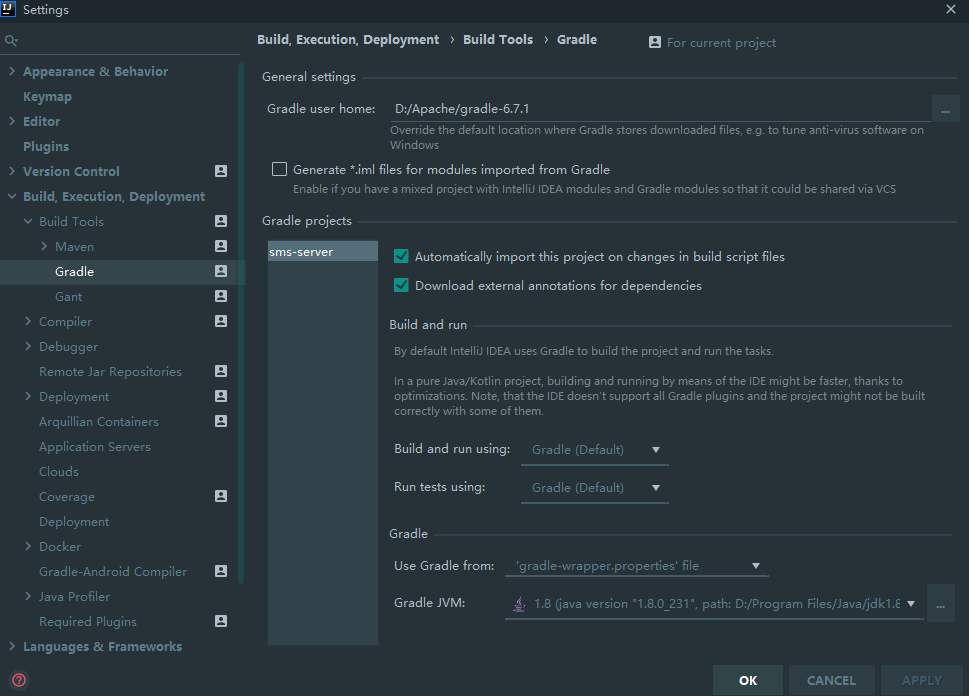Click the Java icon in Gradle JVM field
This screenshot has height=696, width=969.
pyautogui.click(x=519, y=604)
